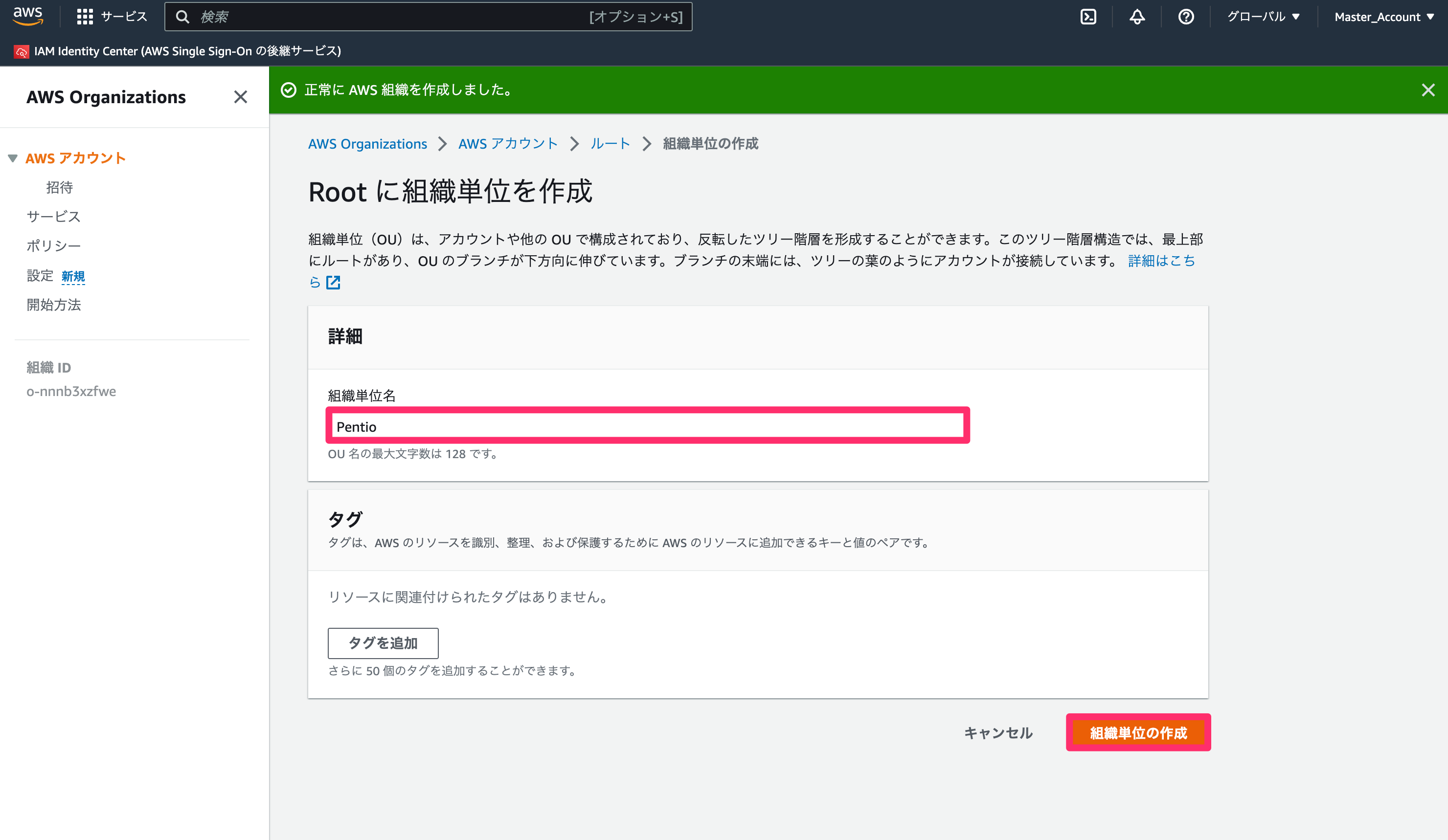Collapse the AWS アカウント tree section
The image size is (1448, 840).
tap(13, 158)
